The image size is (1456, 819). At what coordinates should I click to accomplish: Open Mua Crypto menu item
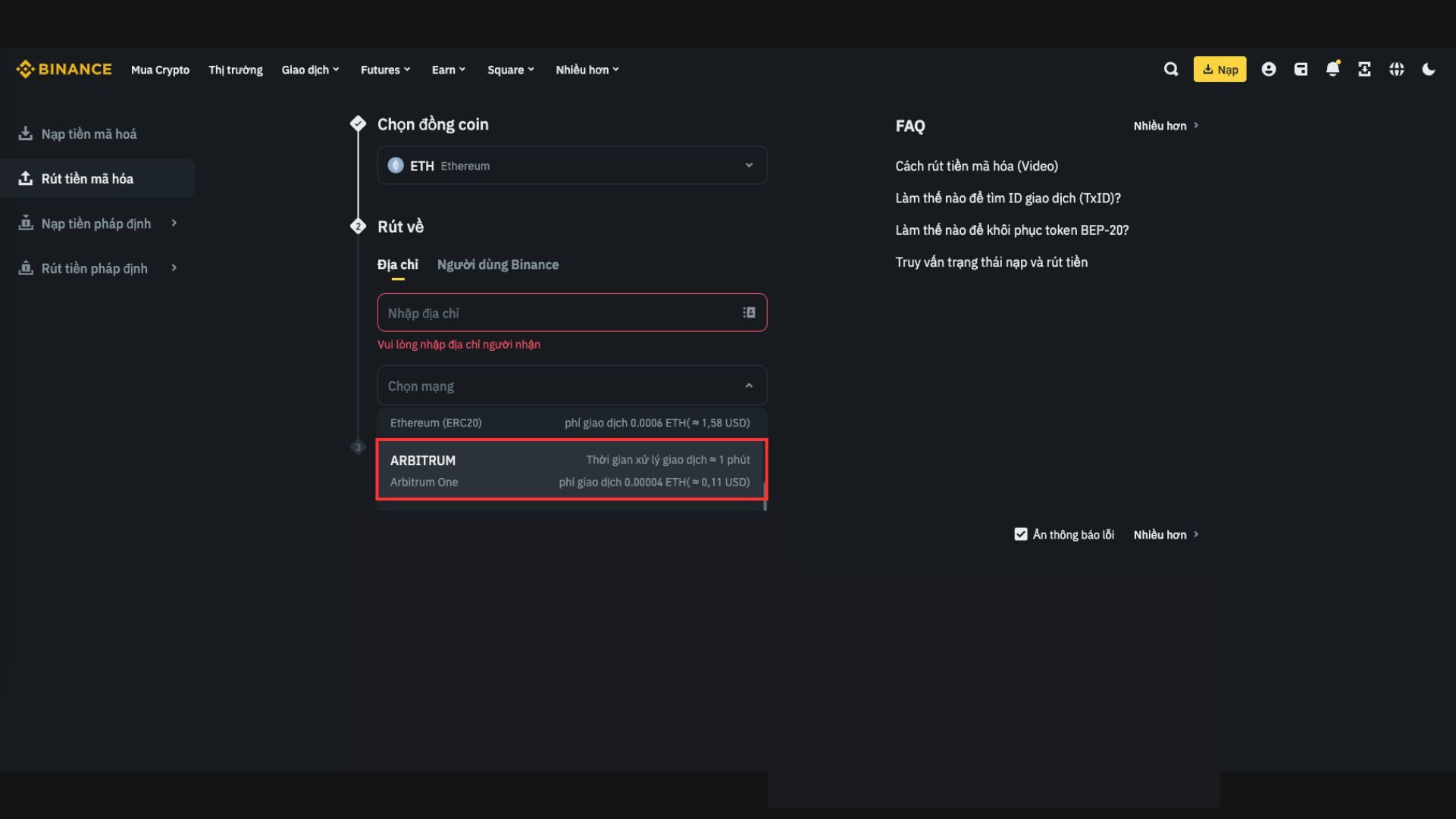pyautogui.click(x=160, y=70)
